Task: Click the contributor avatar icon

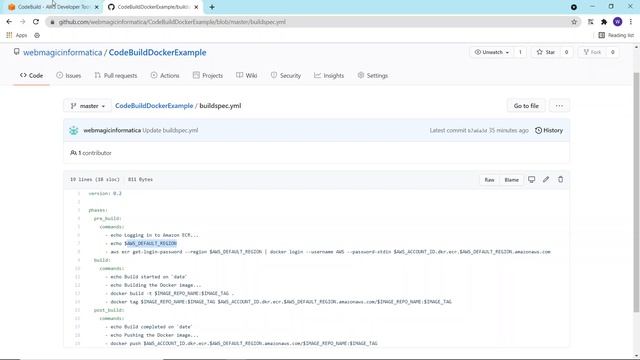Action: [x=73, y=130]
